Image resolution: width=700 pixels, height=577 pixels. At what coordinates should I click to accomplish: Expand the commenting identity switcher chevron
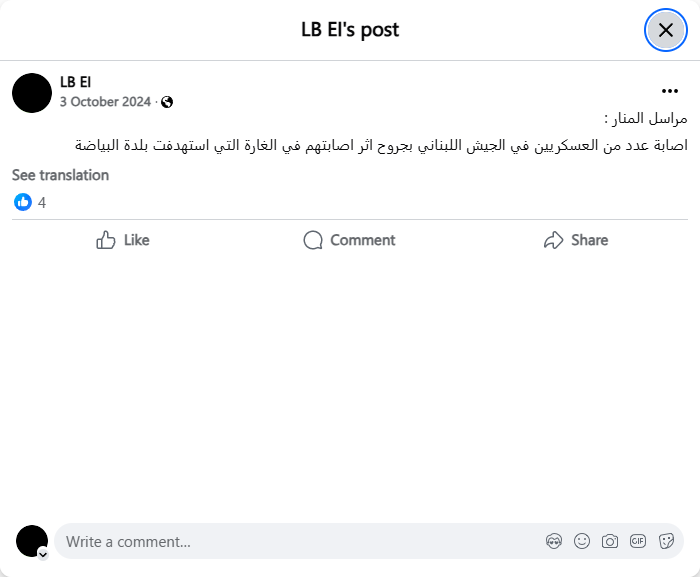tap(43, 553)
